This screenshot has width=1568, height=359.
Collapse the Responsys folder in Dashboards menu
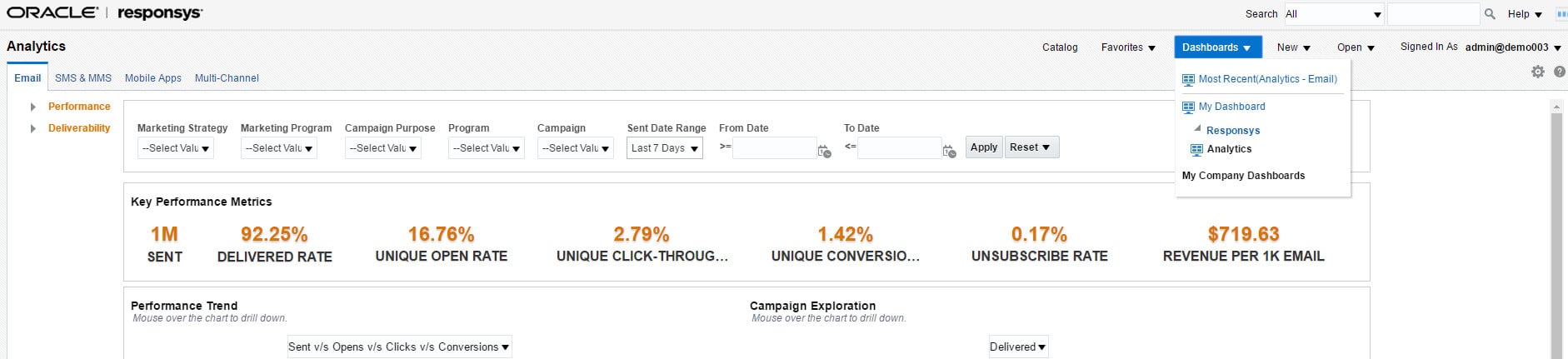1197,129
